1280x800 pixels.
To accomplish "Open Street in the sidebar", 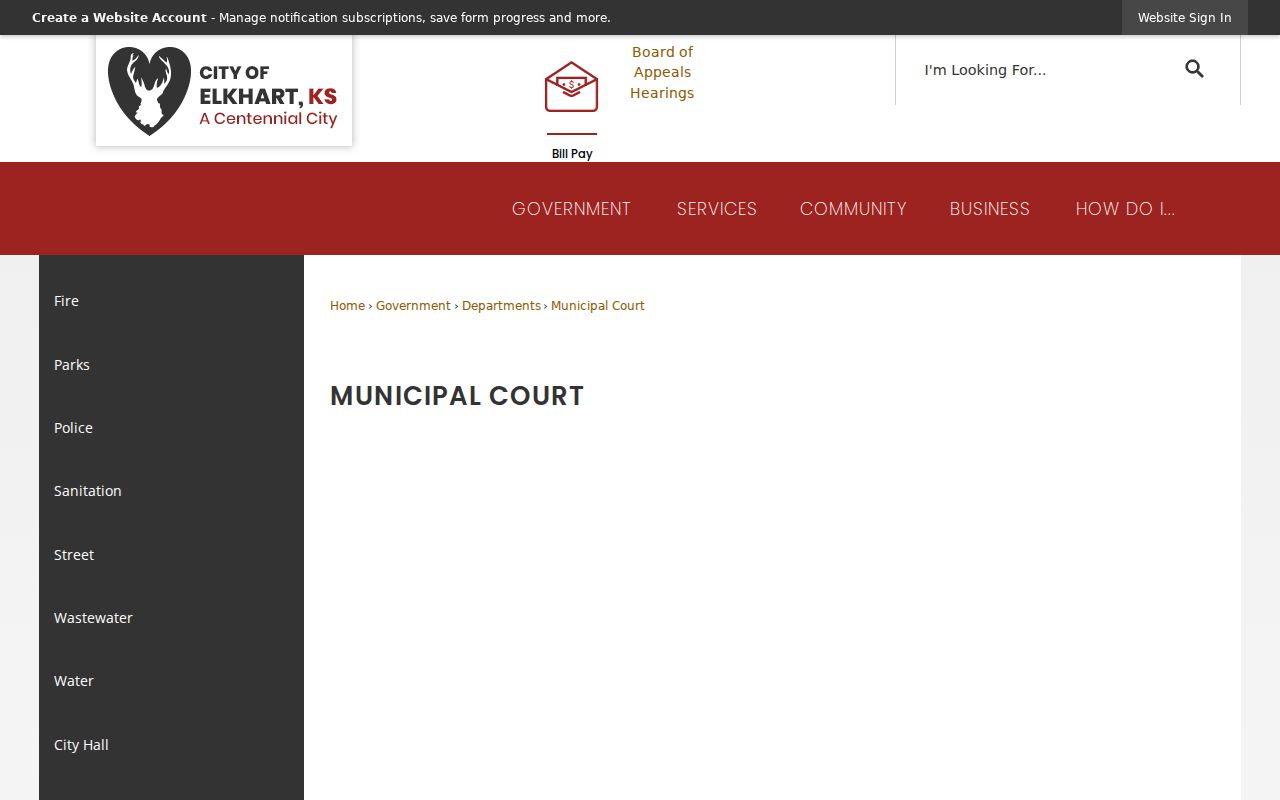I will [x=171, y=555].
